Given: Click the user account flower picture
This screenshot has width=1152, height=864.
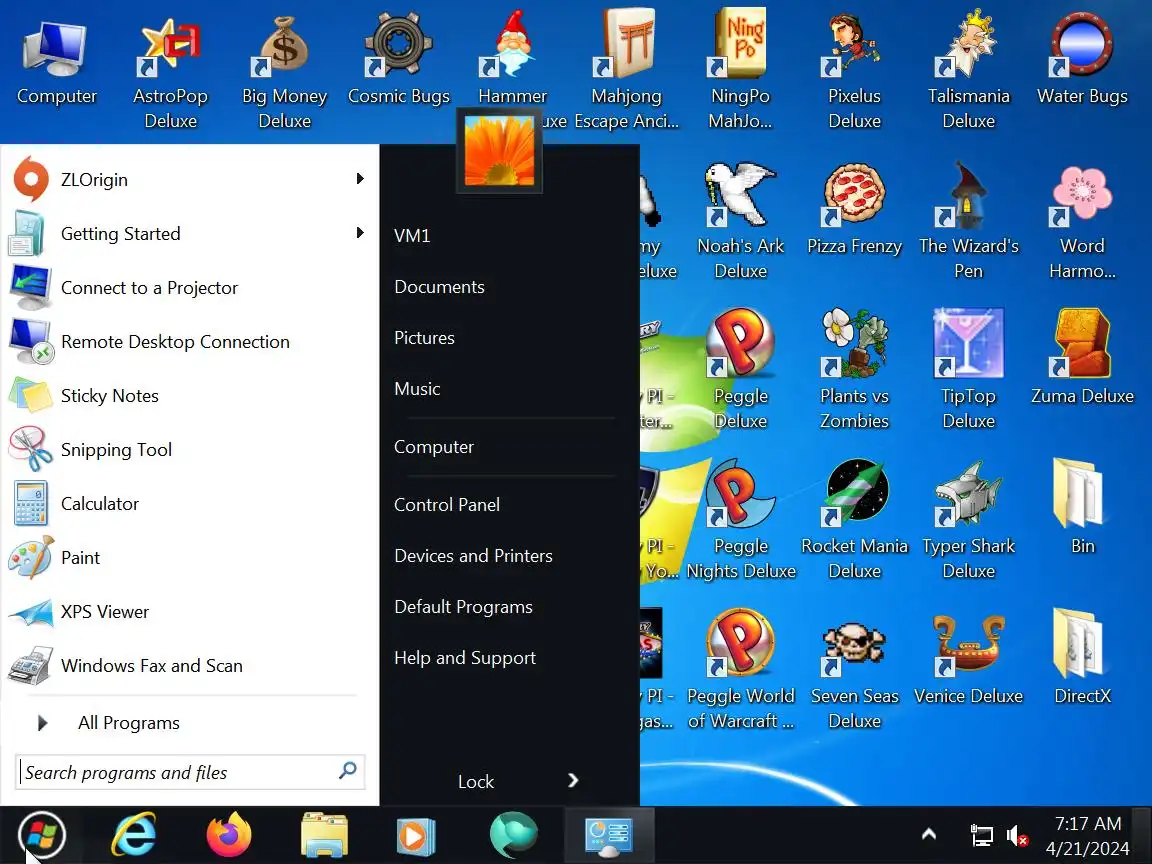Looking at the screenshot, I should pos(500,151).
